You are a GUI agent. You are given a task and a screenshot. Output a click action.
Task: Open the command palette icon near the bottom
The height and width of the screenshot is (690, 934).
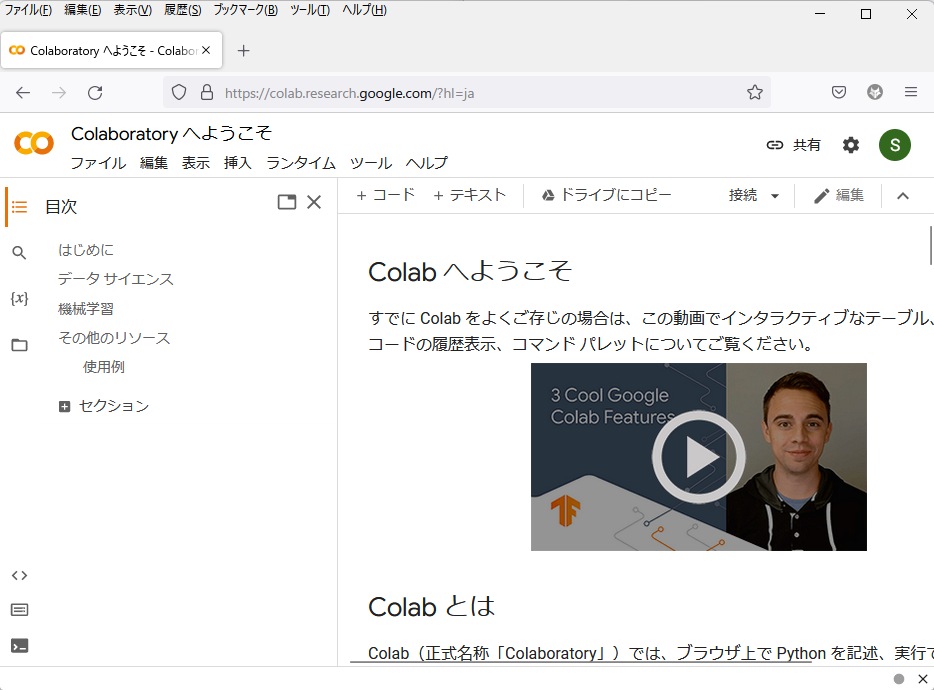[x=19, y=609]
